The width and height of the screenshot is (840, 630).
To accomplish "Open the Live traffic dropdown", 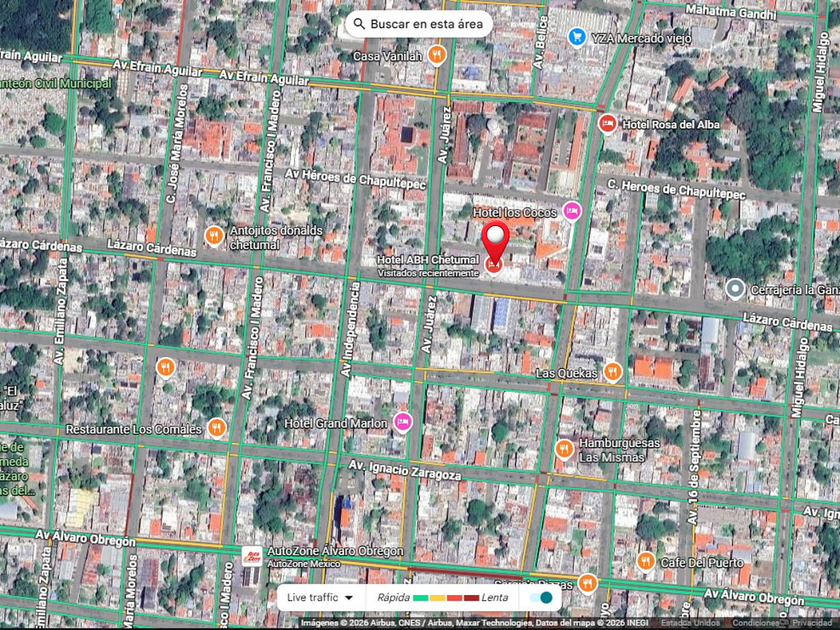I will point(320,597).
